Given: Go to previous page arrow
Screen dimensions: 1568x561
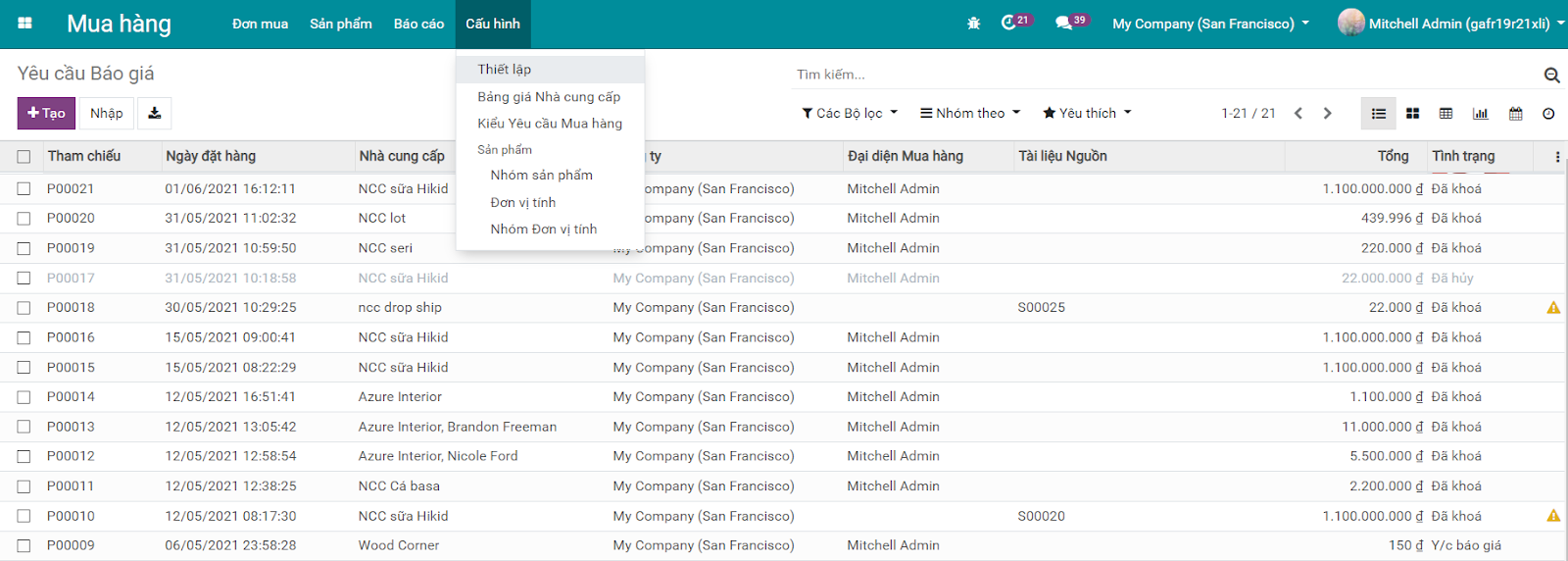Looking at the screenshot, I should click(1298, 113).
